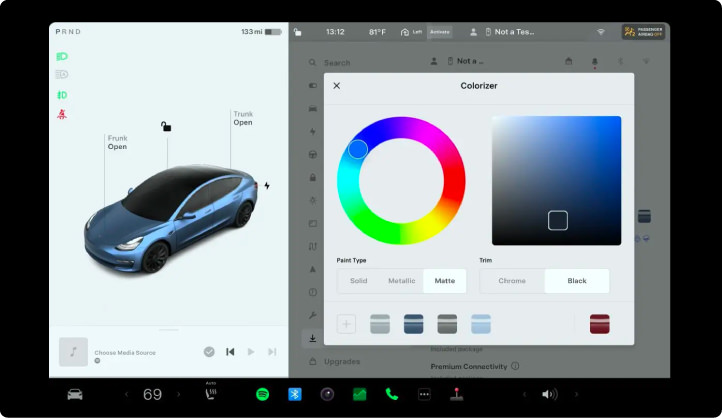Choose Chrome trim option
This screenshot has height=418, width=722.
[512, 281]
